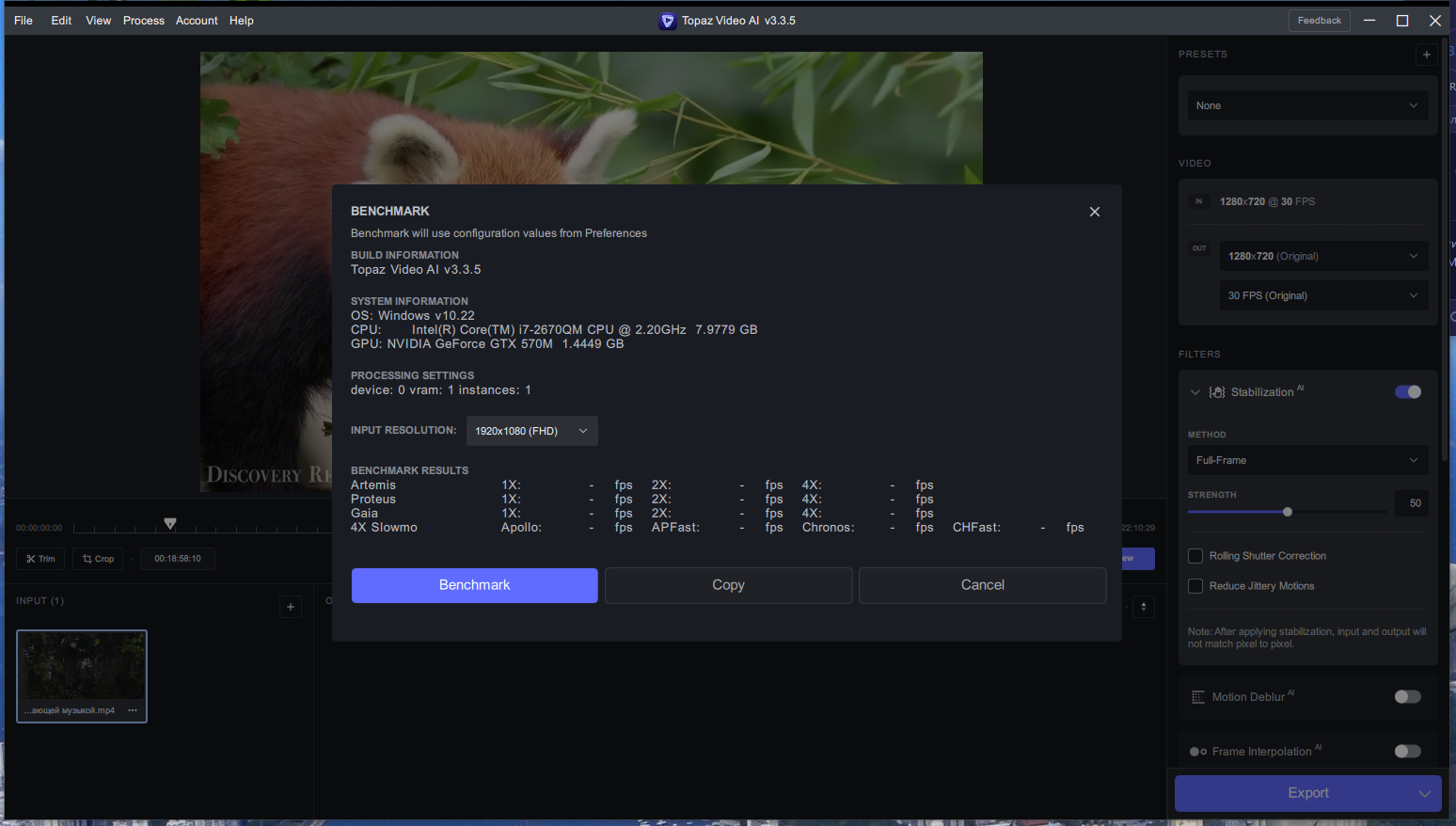This screenshot has height=826, width=1456.
Task: Click the Stabilization filter icon
Action: [x=1216, y=391]
